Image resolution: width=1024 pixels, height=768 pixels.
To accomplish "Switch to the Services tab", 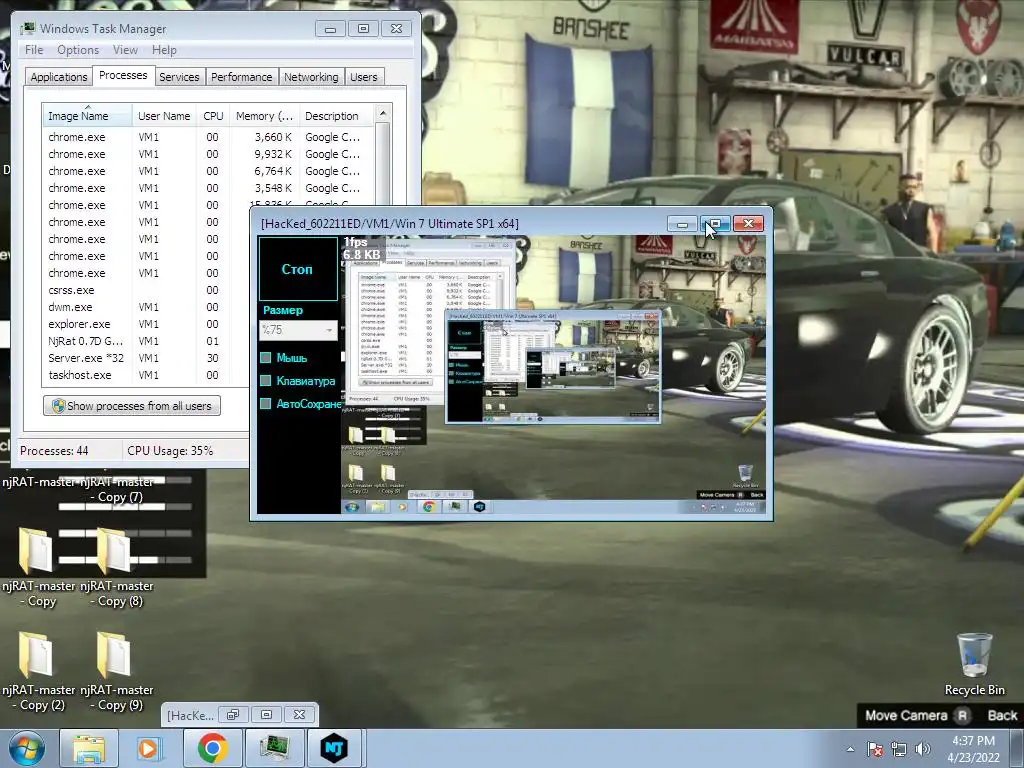I will [x=179, y=77].
